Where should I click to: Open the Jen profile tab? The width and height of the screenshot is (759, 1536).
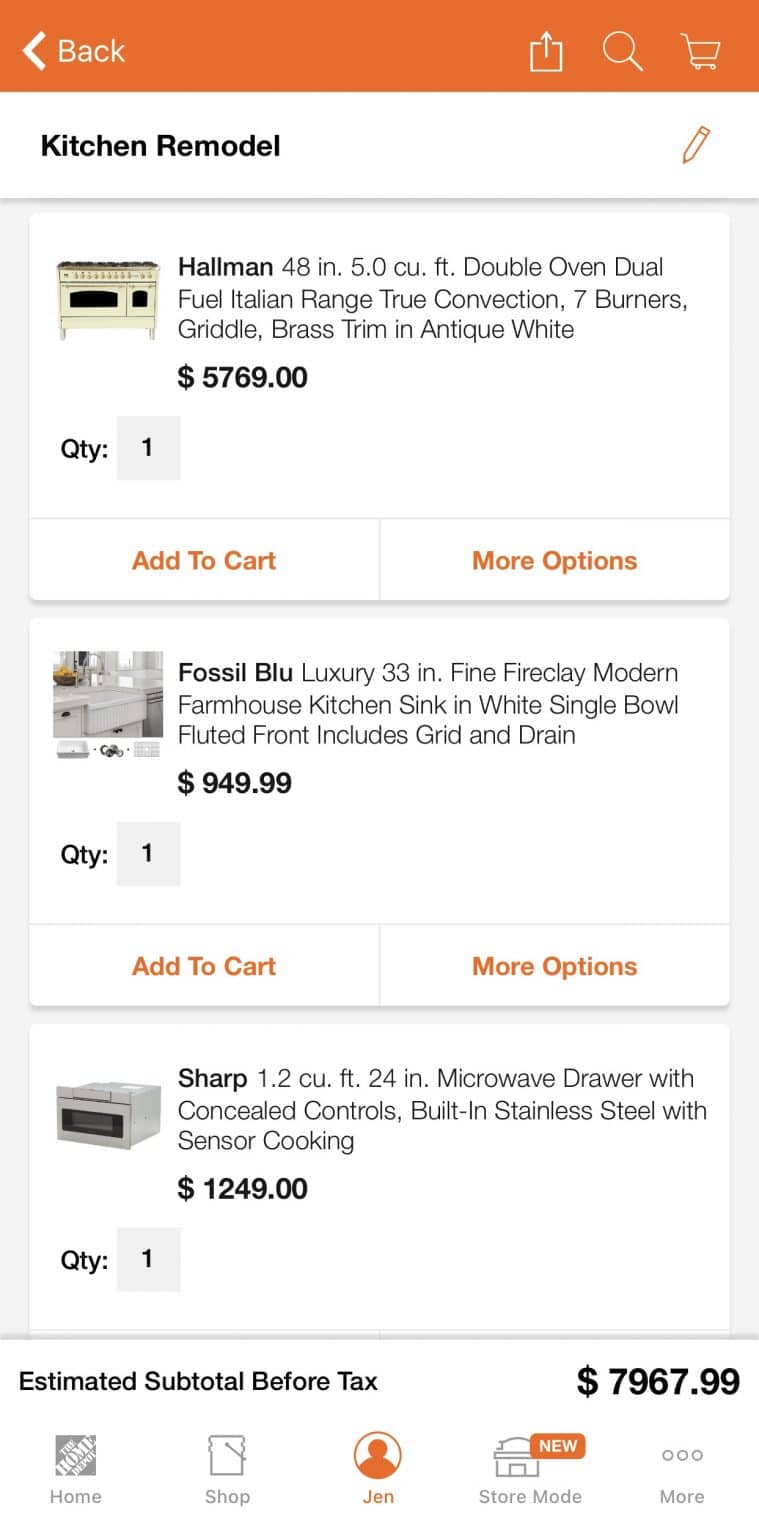378,1468
